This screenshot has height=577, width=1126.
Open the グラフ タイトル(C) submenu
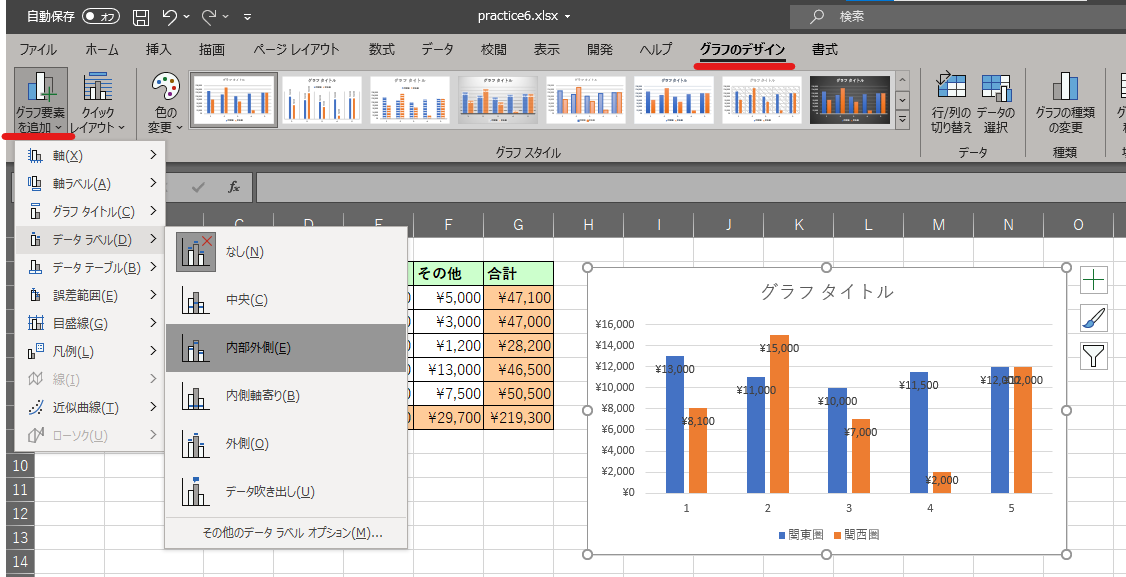click(90, 211)
